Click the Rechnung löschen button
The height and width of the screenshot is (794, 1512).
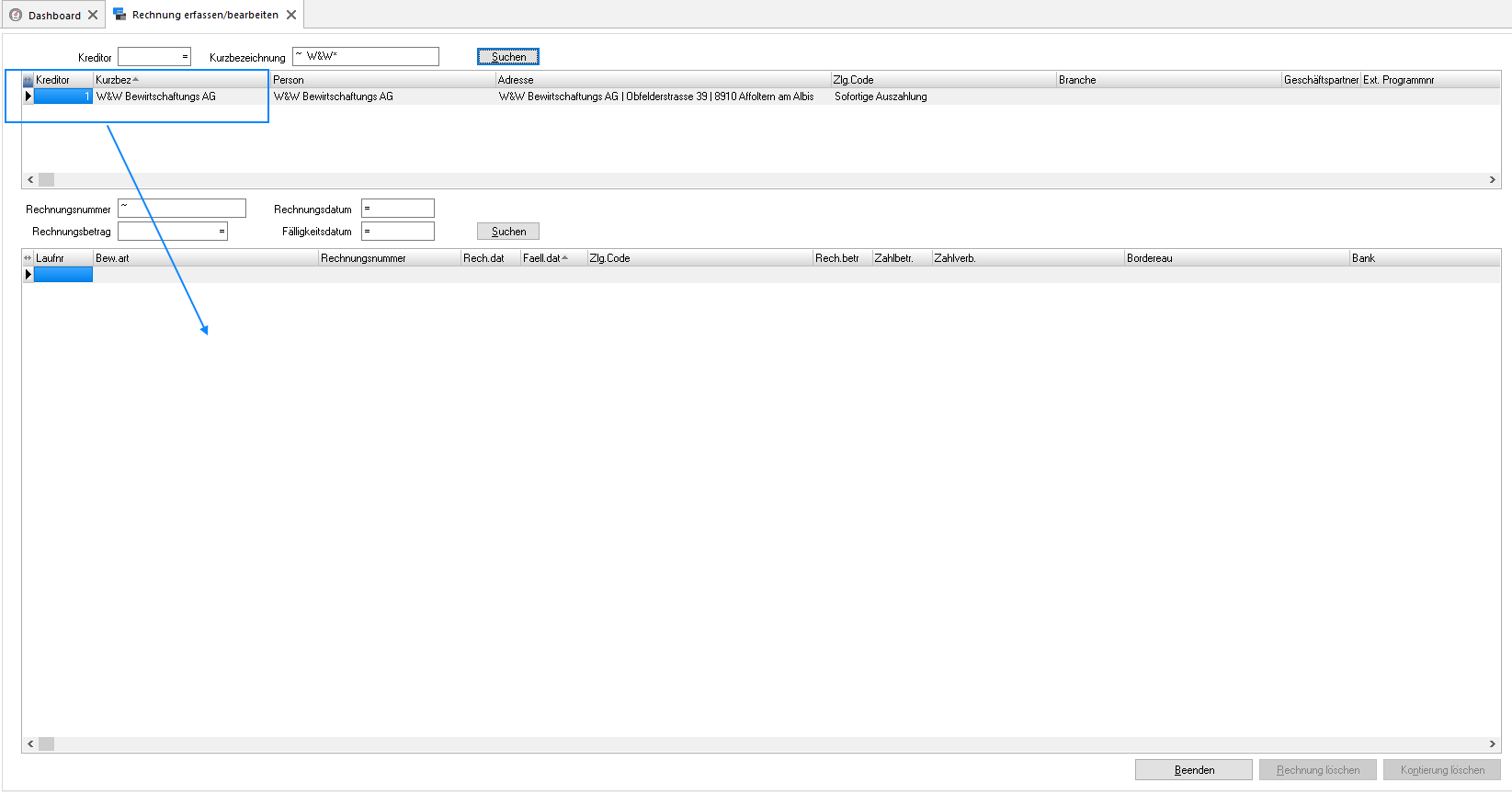(1318, 770)
